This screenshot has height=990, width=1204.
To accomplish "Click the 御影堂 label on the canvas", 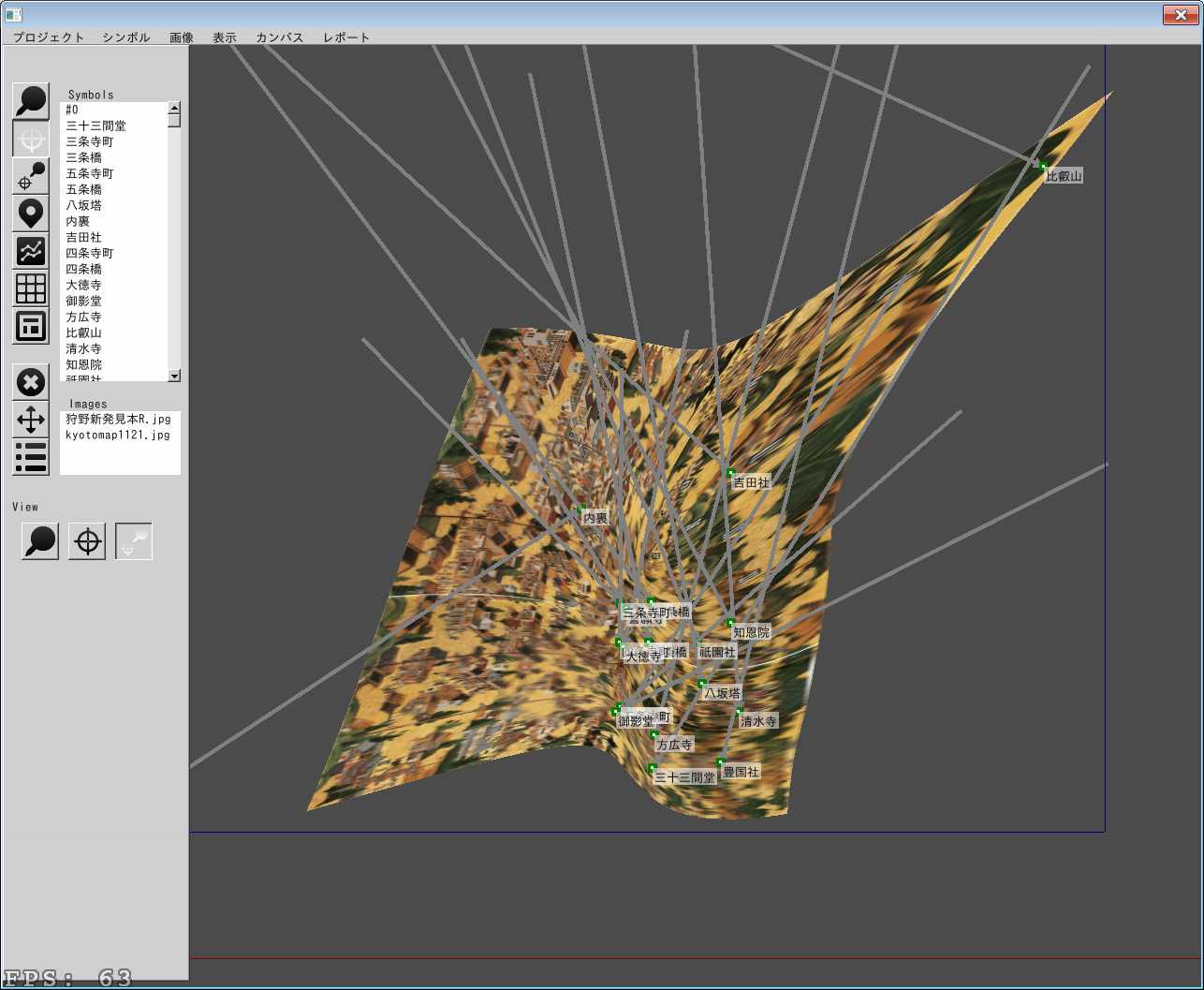I will [636, 722].
